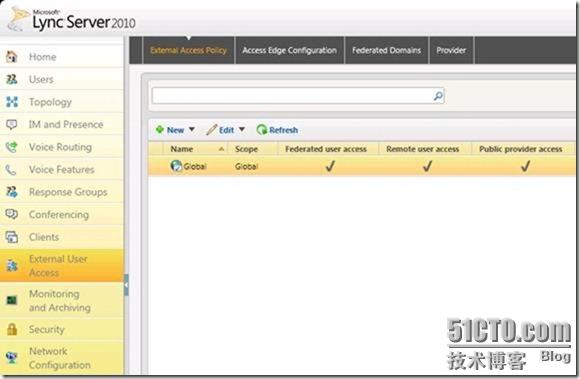
Task: Click the Voice Features phone icon
Action: 11,170
